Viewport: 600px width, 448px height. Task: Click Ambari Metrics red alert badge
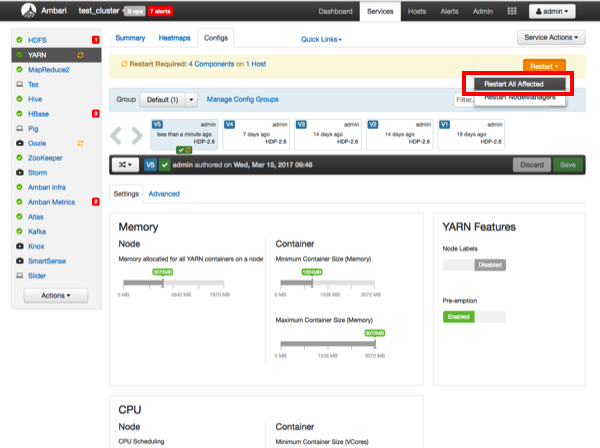pos(96,202)
